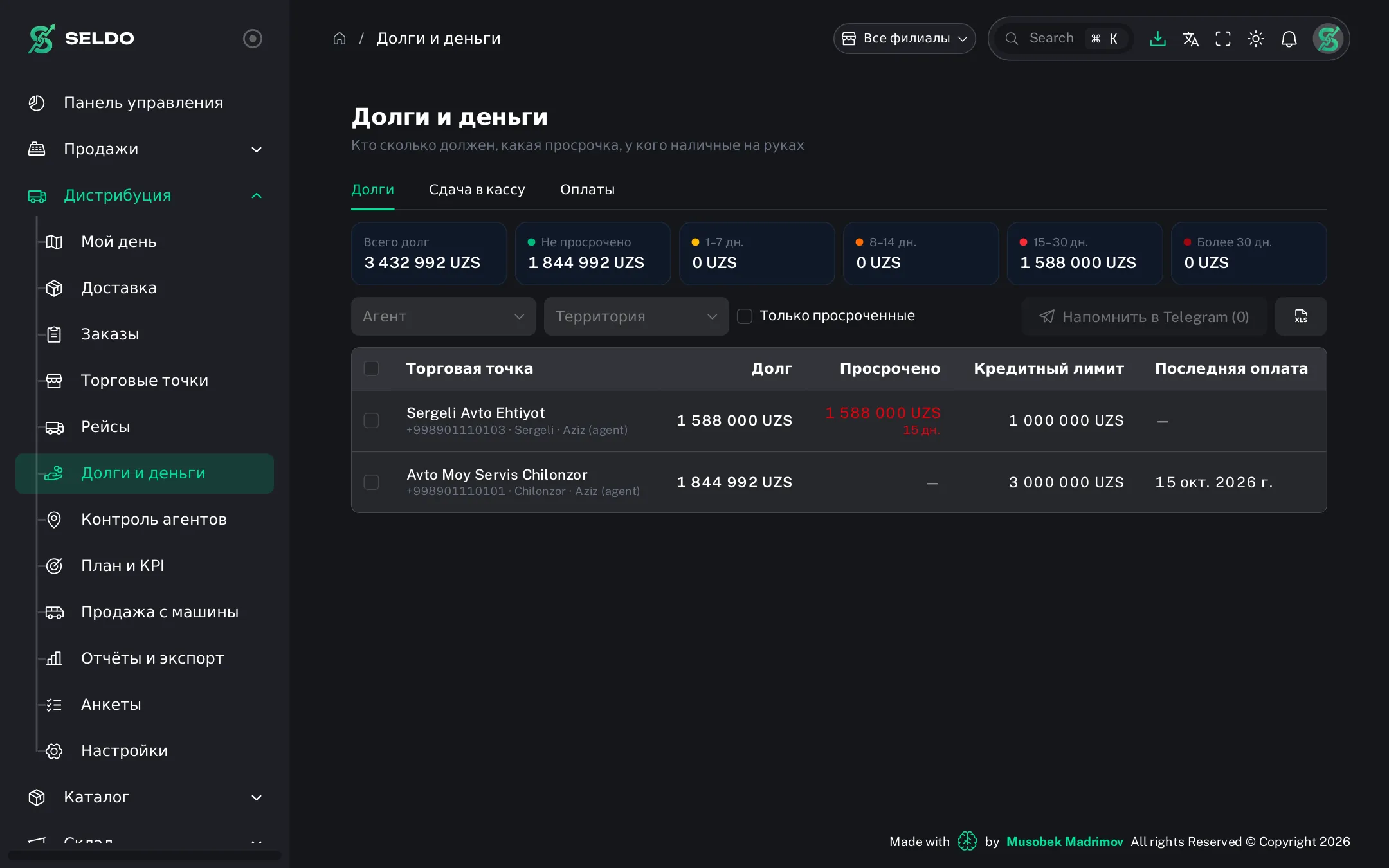Viewport: 1389px width, 868px height.
Task: Open the Все филиалы branch selector
Action: (x=905, y=39)
